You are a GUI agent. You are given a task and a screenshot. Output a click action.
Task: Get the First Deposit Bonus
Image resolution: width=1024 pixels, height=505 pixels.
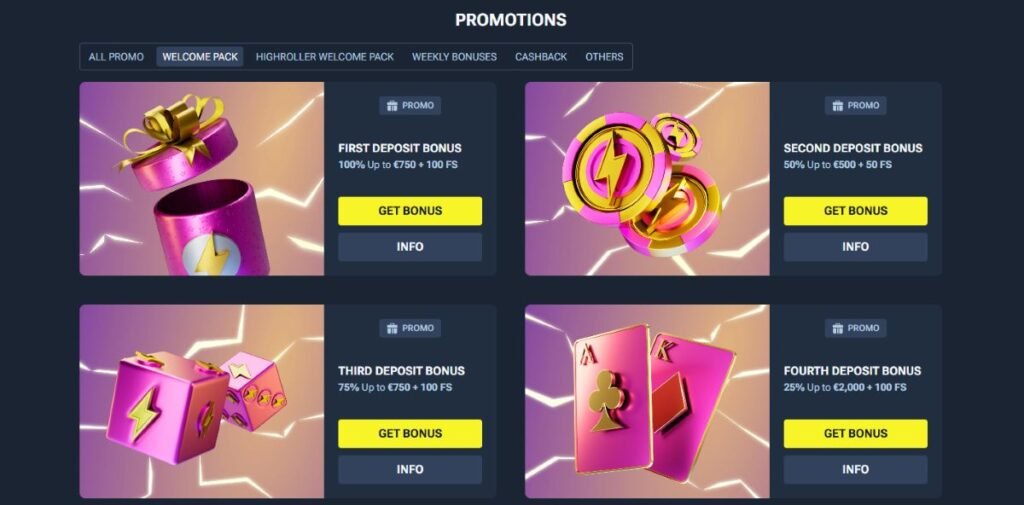click(x=410, y=211)
